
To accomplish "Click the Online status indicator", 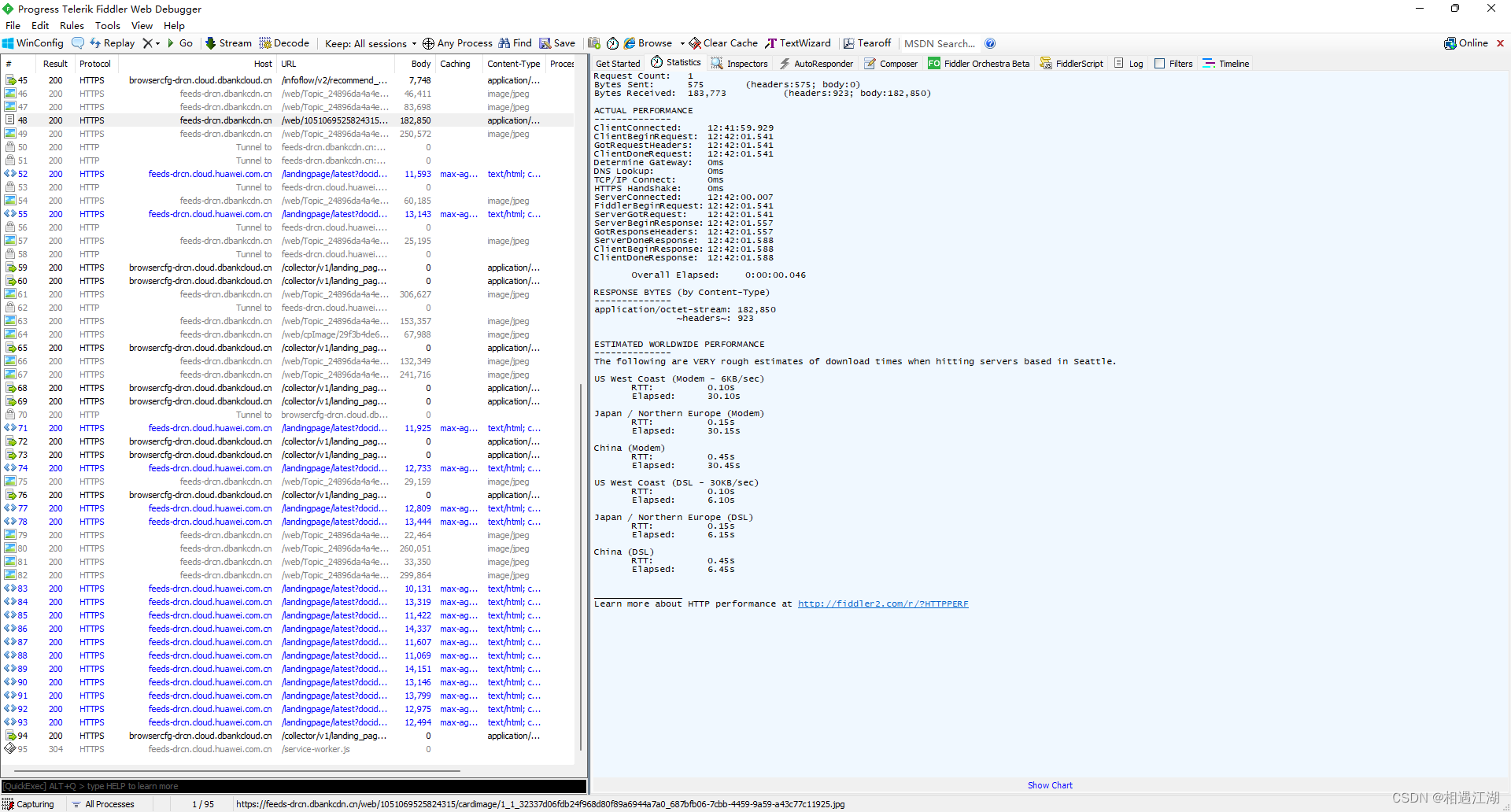I will point(1470,42).
